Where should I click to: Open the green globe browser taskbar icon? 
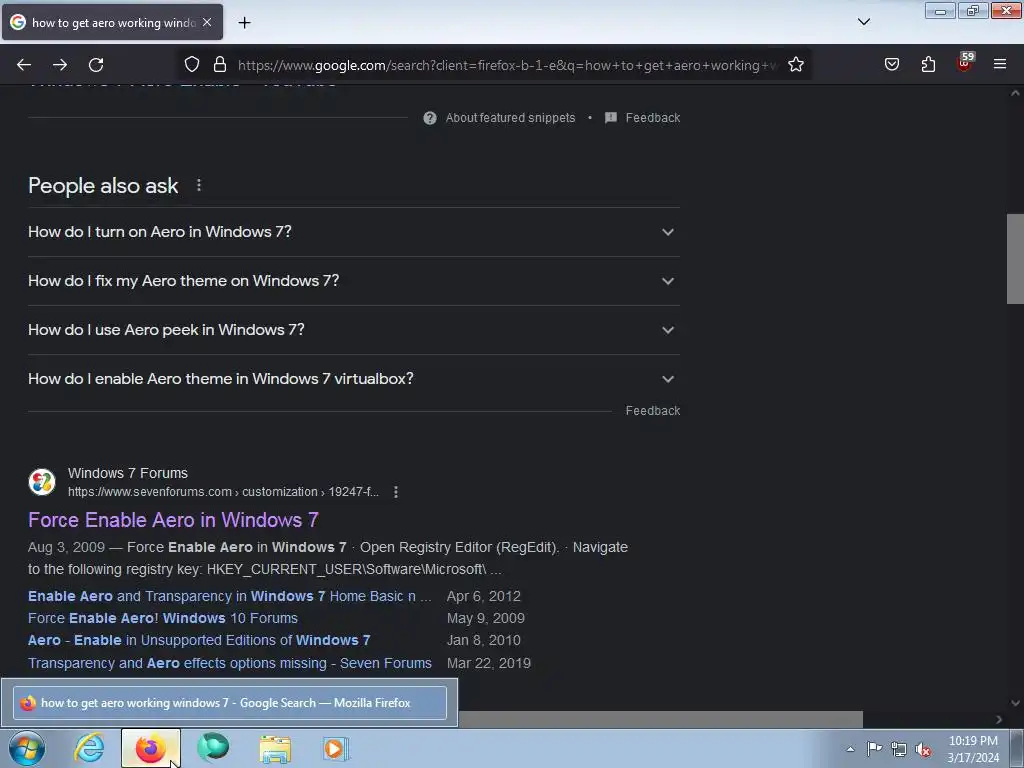[213, 748]
